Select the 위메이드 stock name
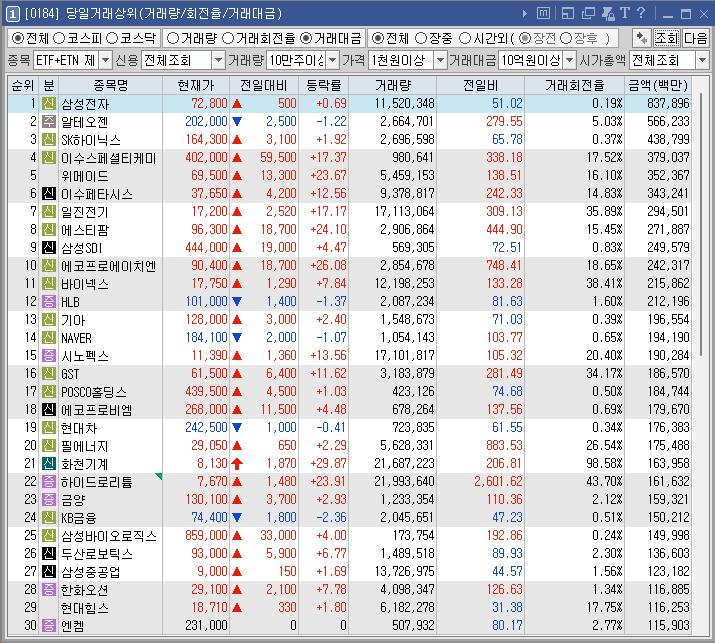The image size is (715, 643). [85, 176]
